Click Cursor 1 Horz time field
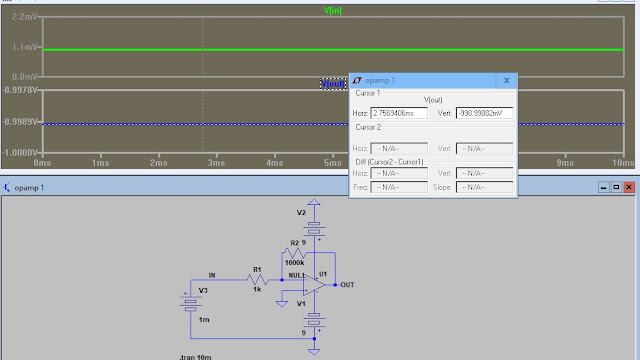The image size is (640, 360). click(x=399, y=113)
